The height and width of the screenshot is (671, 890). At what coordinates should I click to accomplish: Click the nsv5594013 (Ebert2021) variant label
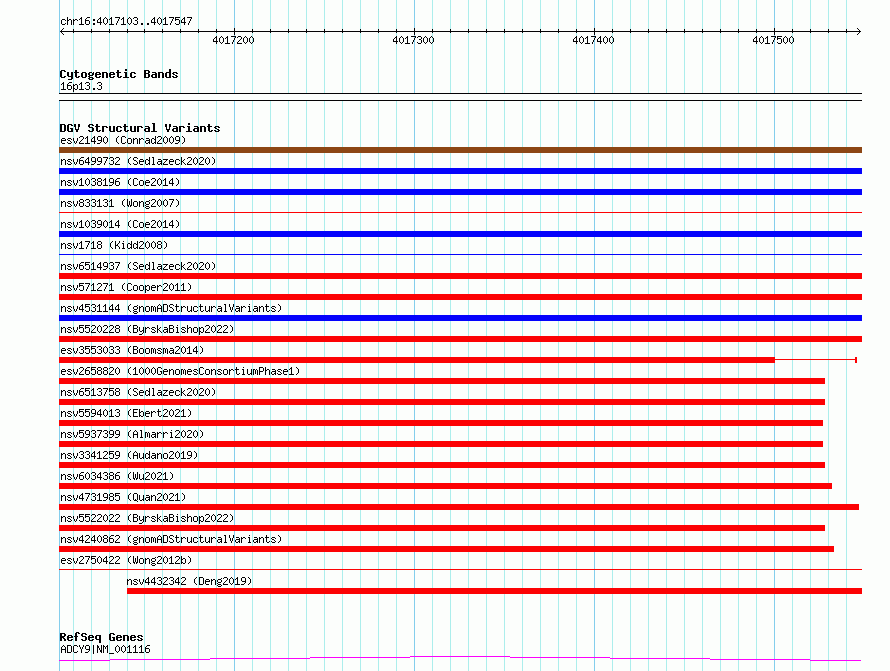pos(125,413)
